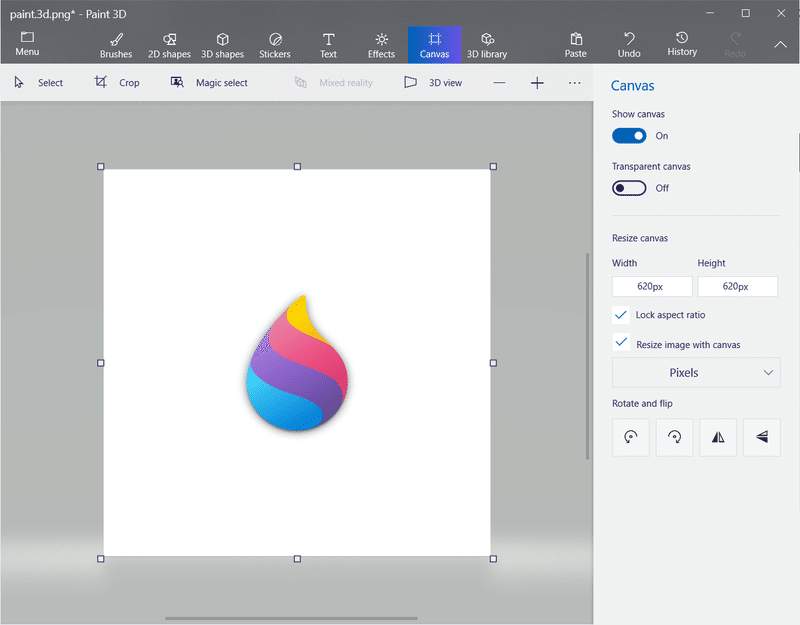
Task: Select the Brushes tool
Action: click(116, 45)
